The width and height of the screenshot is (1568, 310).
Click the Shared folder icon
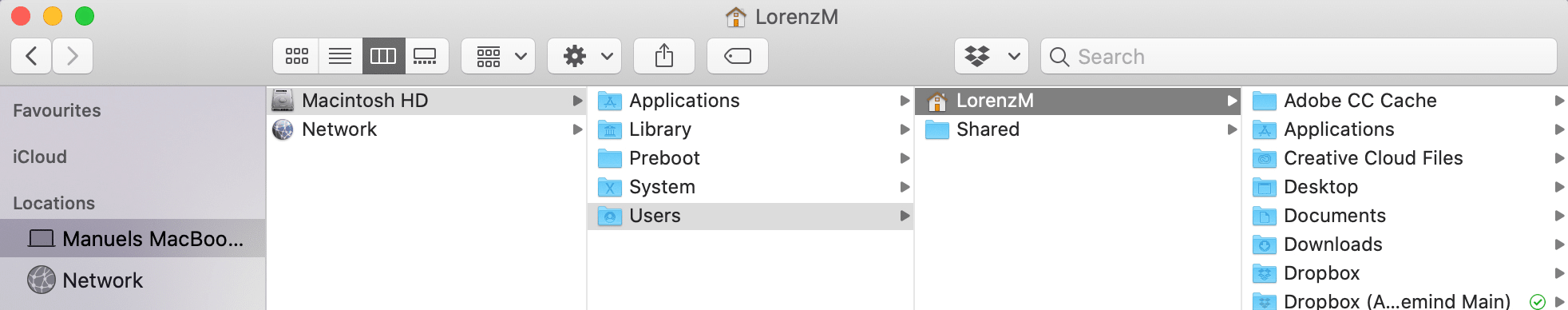(937, 129)
